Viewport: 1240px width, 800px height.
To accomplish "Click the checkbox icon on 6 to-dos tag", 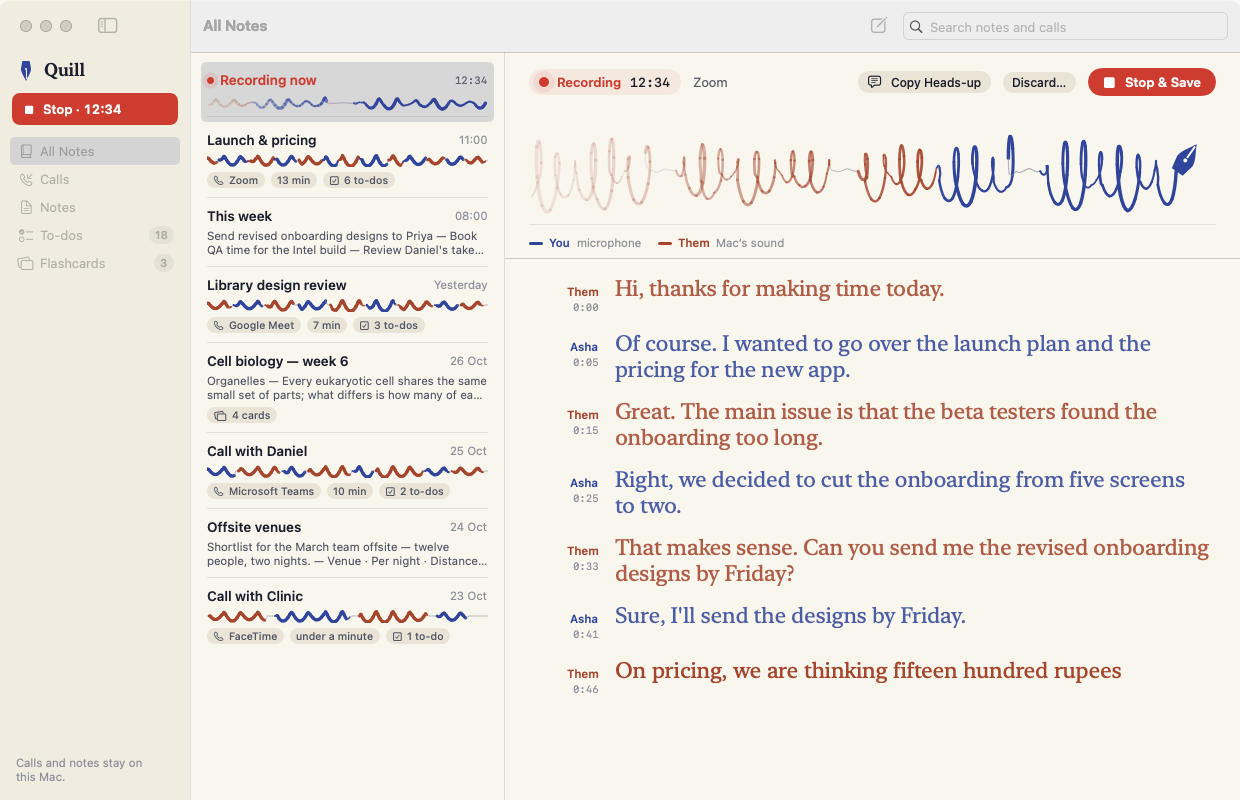I will coord(334,180).
